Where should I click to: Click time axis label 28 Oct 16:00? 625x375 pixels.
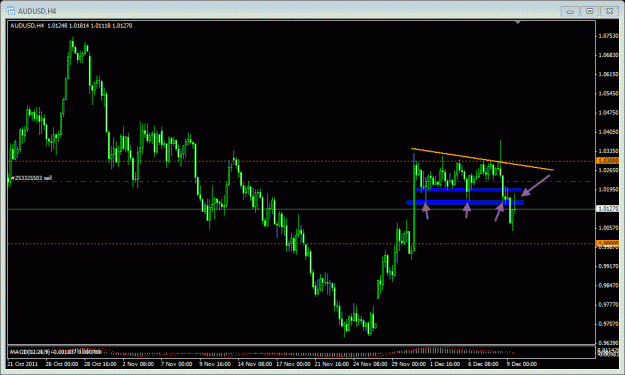pyautogui.click(x=100, y=364)
